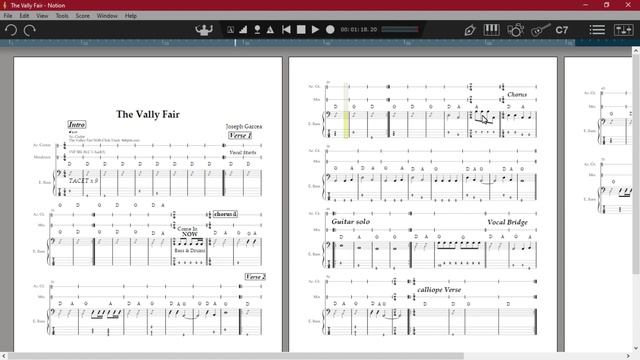The image size is (640, 360).
Task: Show the virtual piano keyboard
Action: click(491, 30)
